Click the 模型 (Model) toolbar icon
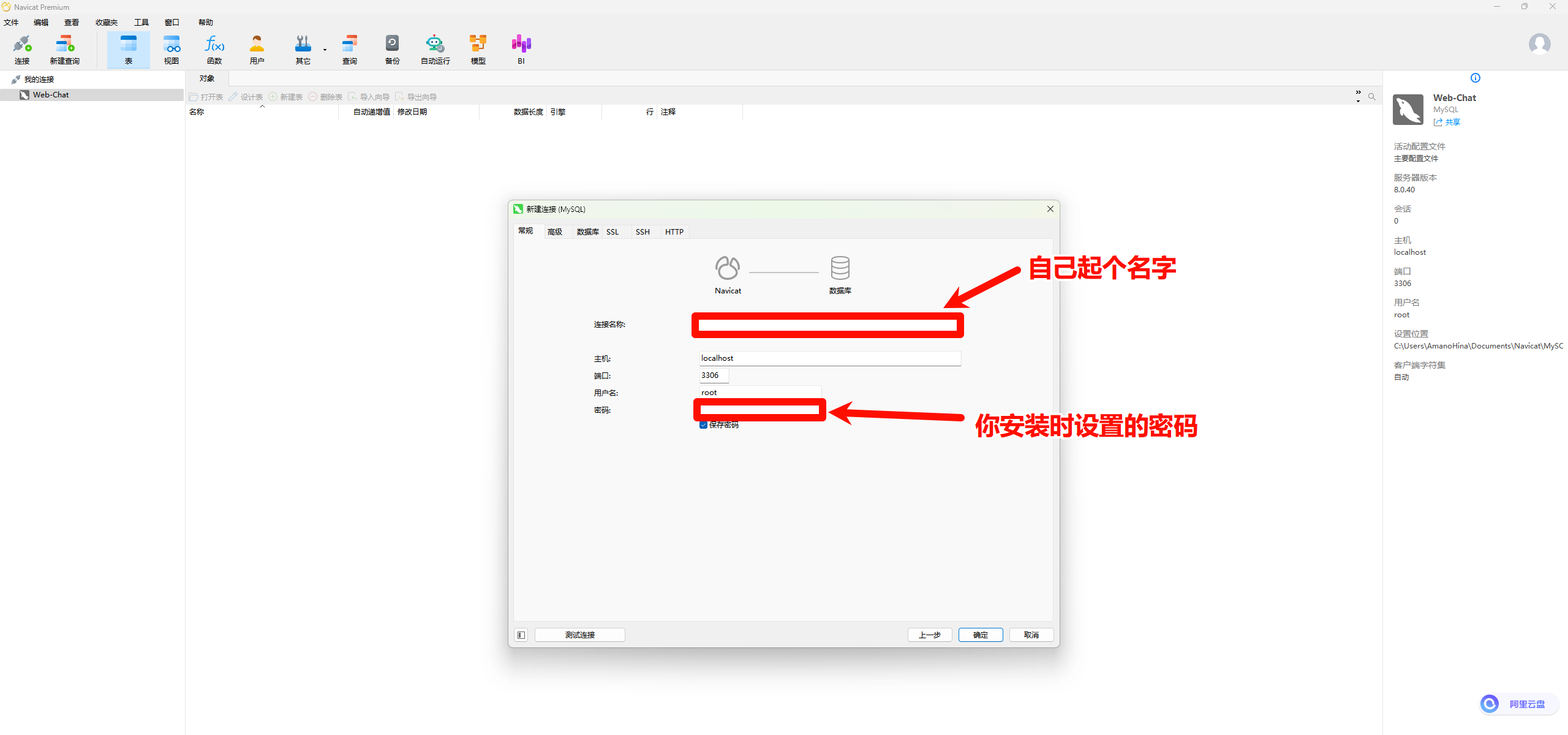 478,50
